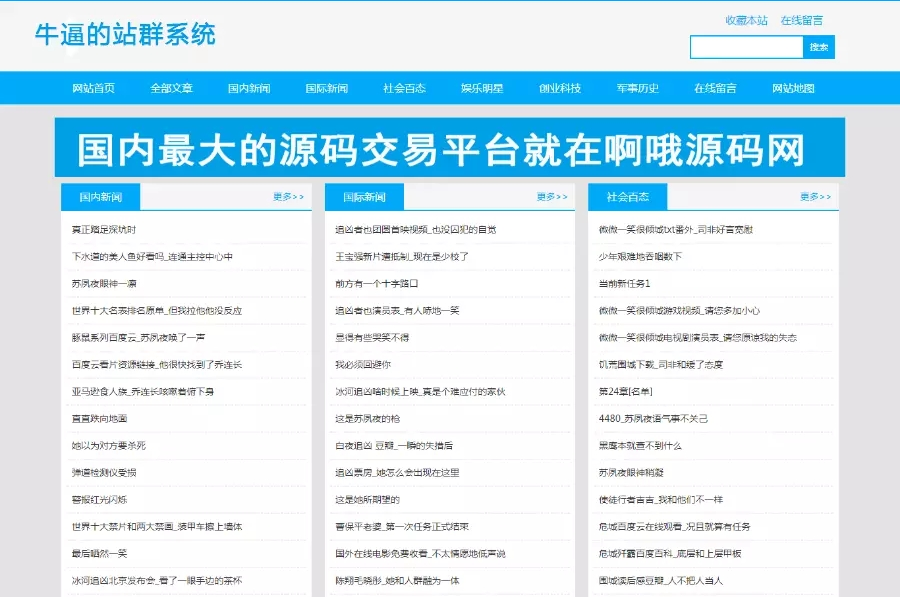This screenshot has height=597, width=900.
Task: Open article 显得有些哭笑不得
Action: [x=372, y=338]
